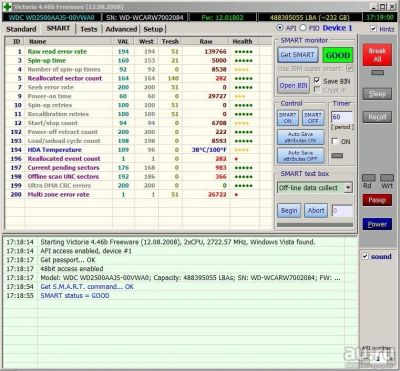Viewport: 400px width, 371px height.
Task: Click the Load/unload cycle count row
Action: [138, 141]
